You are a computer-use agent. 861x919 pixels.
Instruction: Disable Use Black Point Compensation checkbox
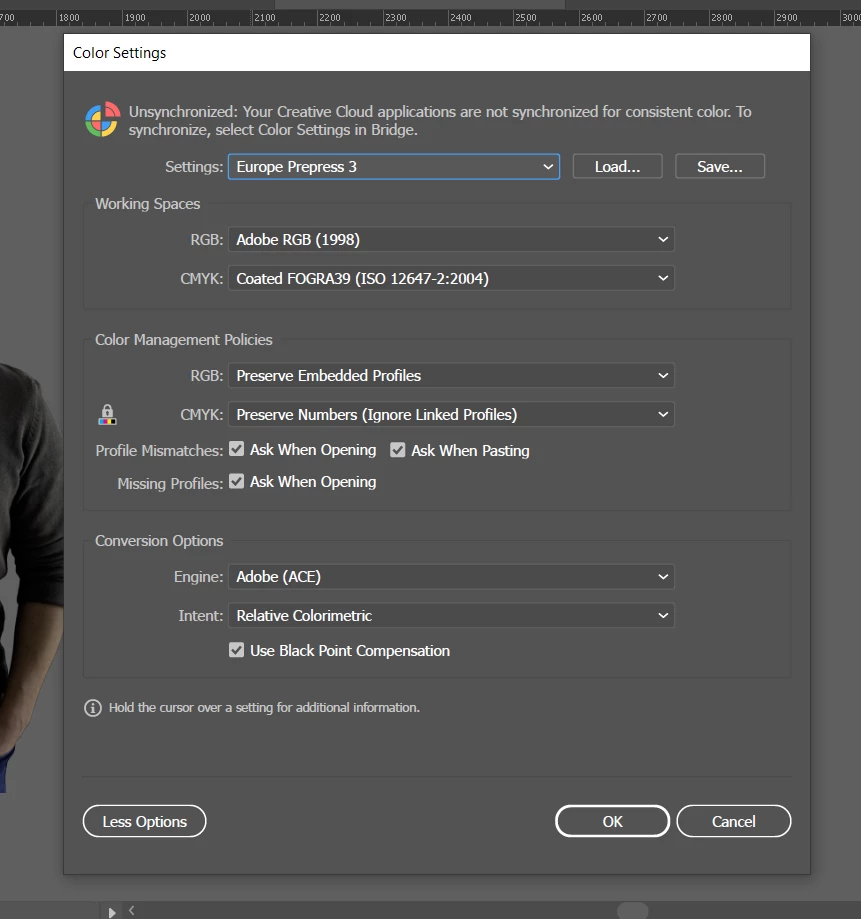tap(237, 650)
